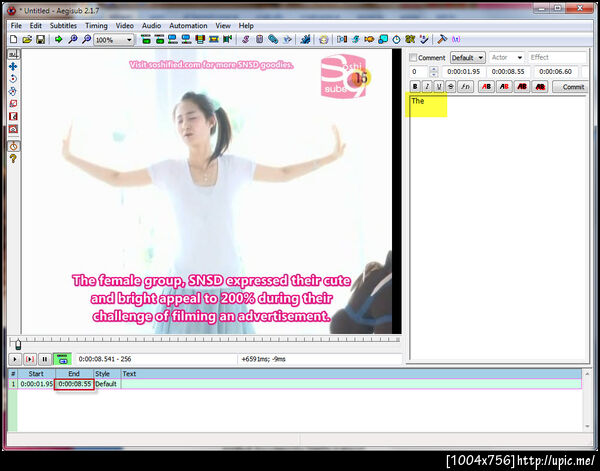
Task: Open a subtitles file via folder icon
Action: (x=27, y=39)
